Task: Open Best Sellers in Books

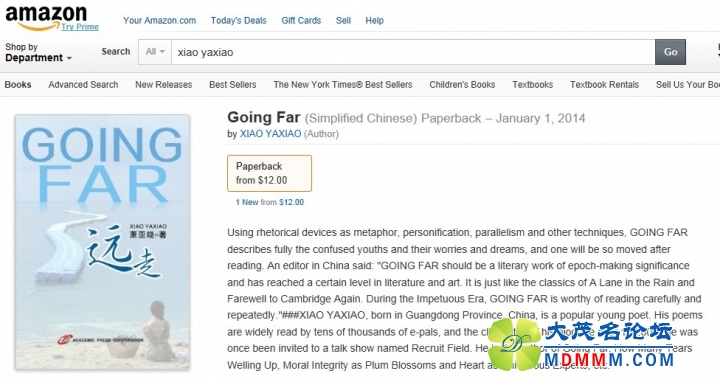Action: tap(232, 84)
